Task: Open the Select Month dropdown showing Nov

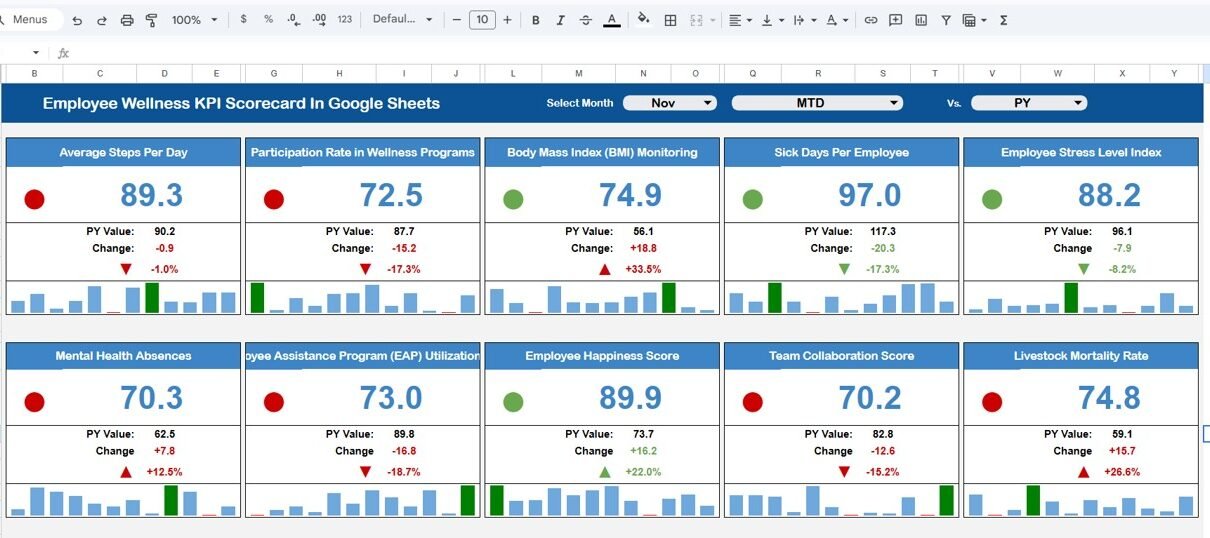Action: pyautogui.click(x=670, y=103)
